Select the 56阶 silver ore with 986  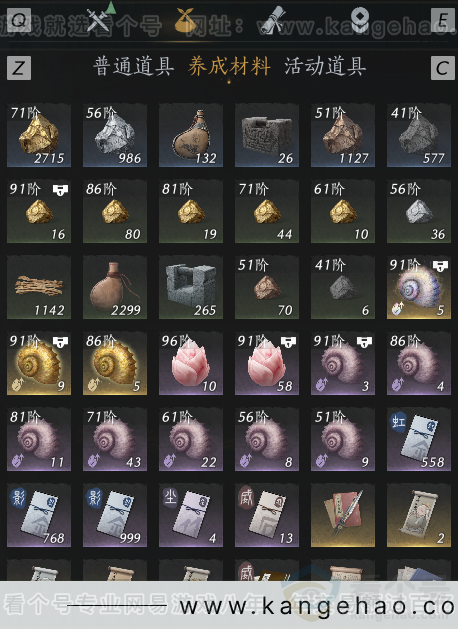tap(115, 135)
